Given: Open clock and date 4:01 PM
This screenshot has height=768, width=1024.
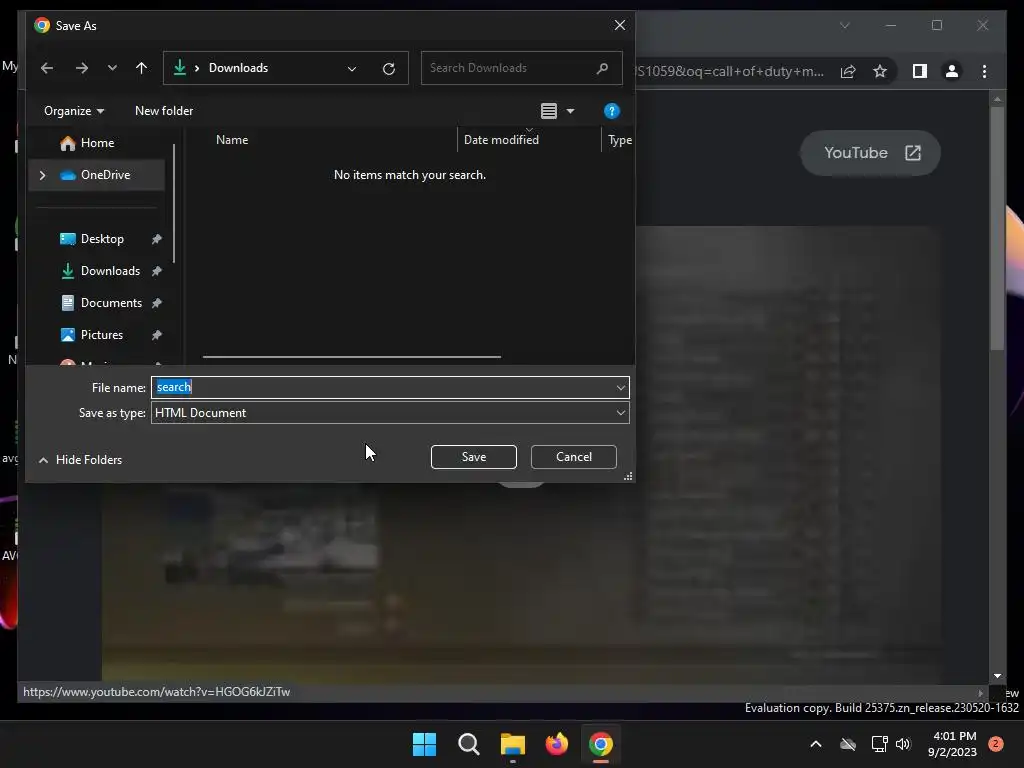Looking at the screenshot, I should click(953, 744).
